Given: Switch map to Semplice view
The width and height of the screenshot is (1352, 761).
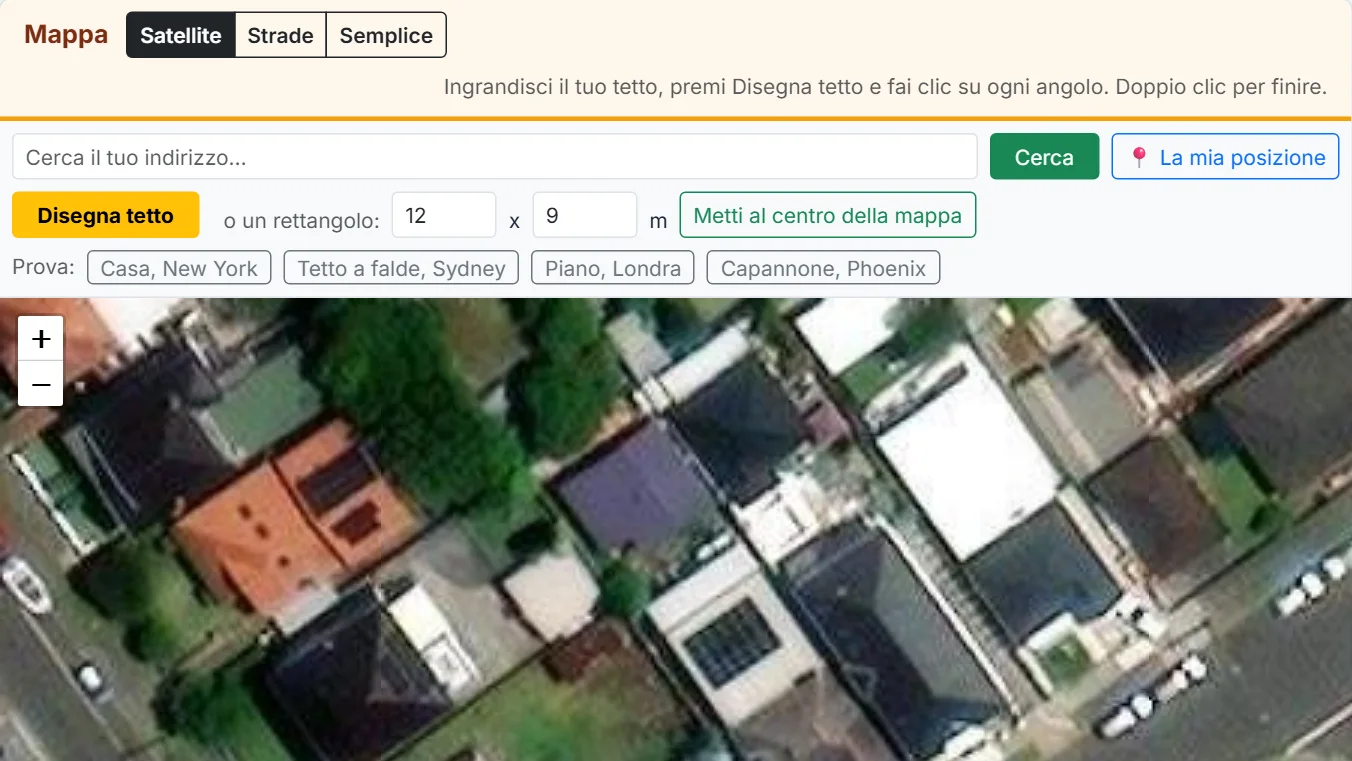Looking at the screenshot, I should point(386,35).
